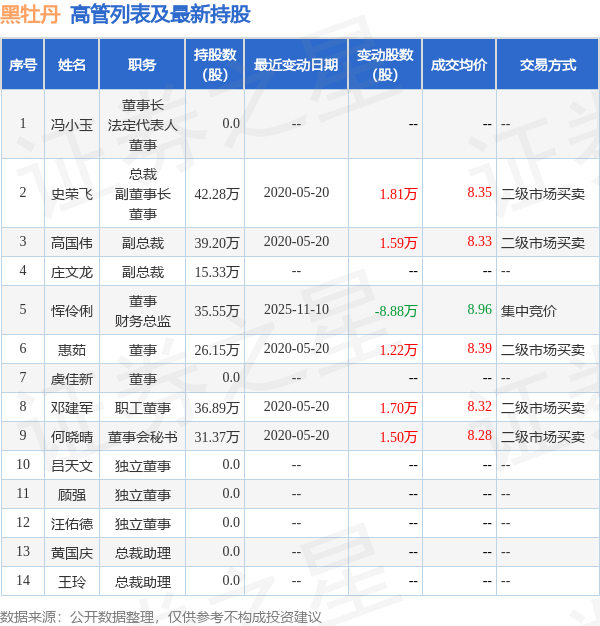The width and height of the screenshot is (600, 626).
Task: Click the change amount 1.70万
Action: (398, 407)
